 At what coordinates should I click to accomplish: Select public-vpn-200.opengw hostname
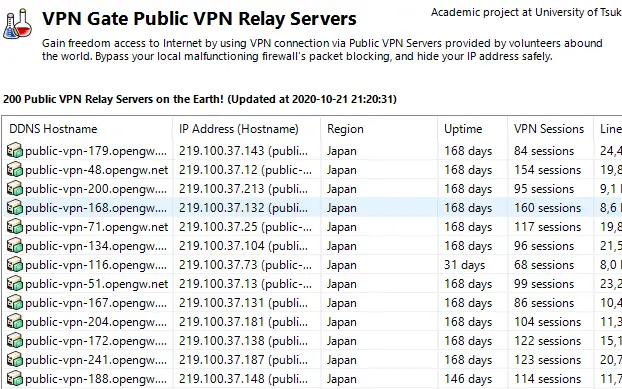click(x=96, y=189)
